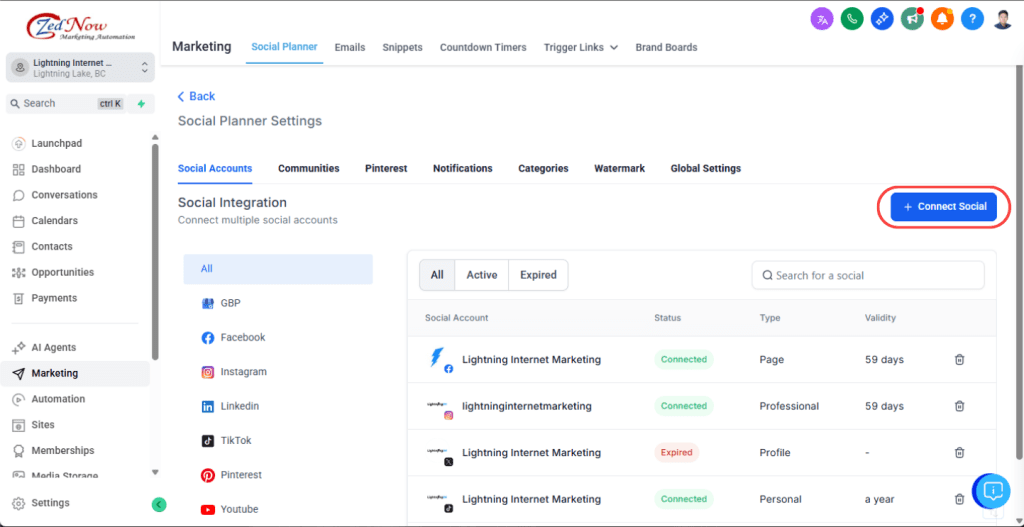Viewport: 1024px width, 527px height.
Task: Open the Countdown Timers tab
Action: [x=483, y=47]
